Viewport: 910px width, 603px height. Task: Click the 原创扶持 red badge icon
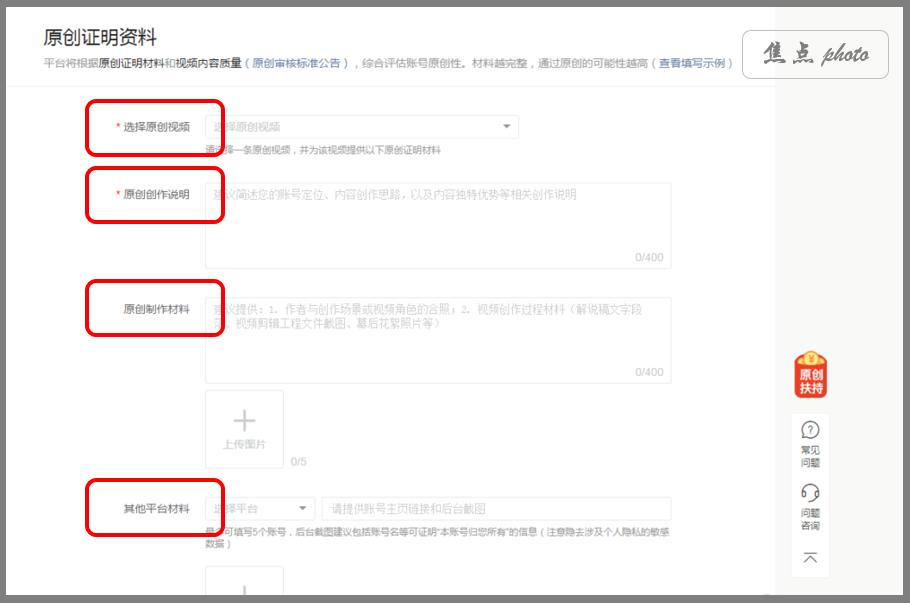tap(811, 375)
